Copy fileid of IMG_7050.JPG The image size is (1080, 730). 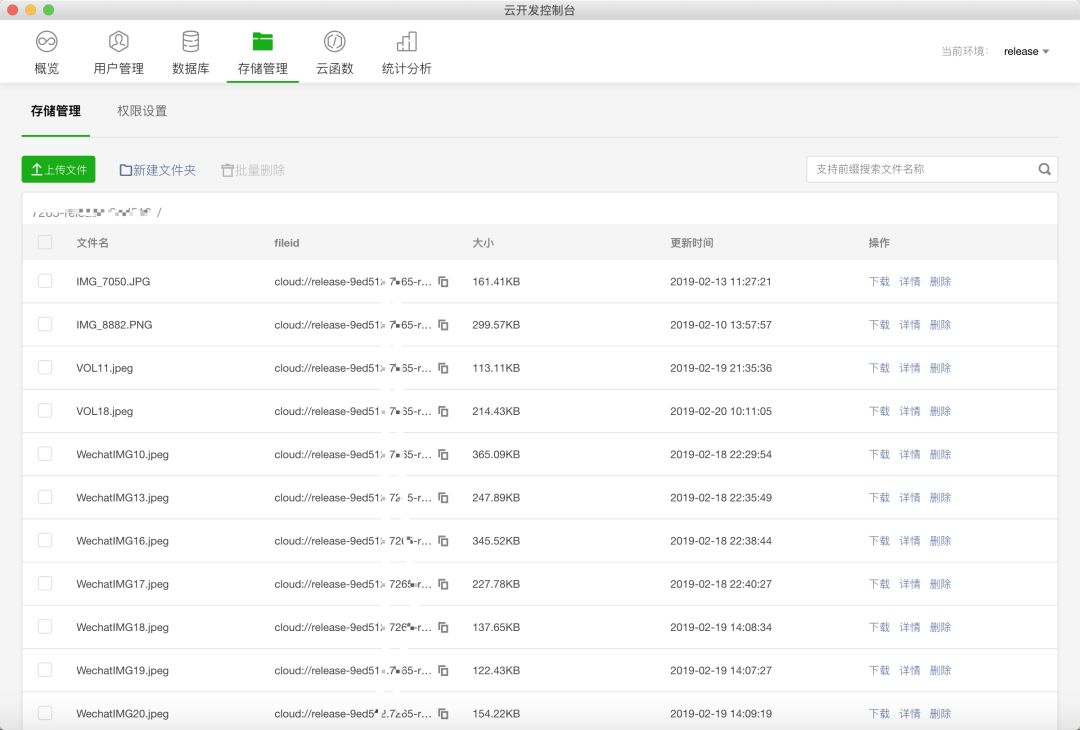[x=444, y=282]
